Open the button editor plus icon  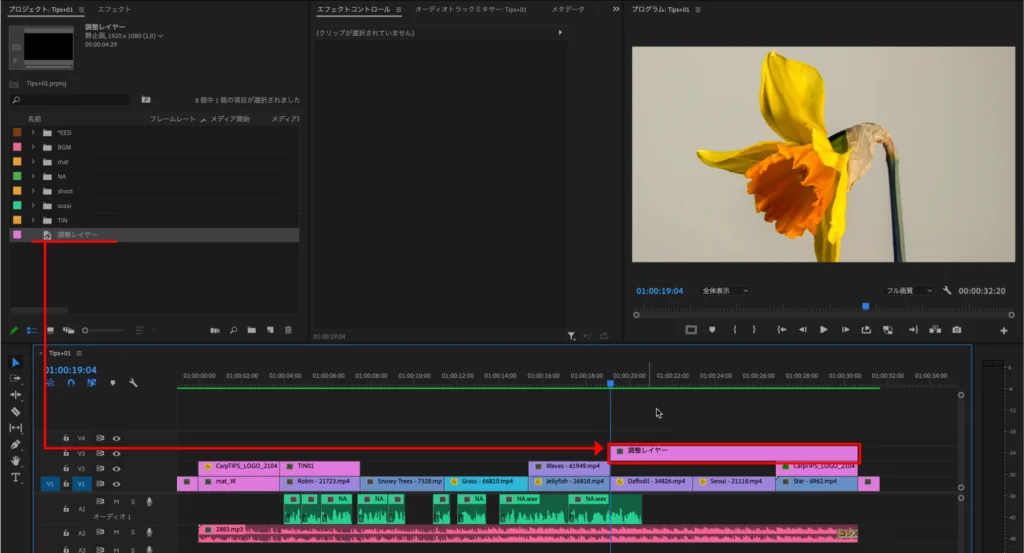pos(1004,330)
